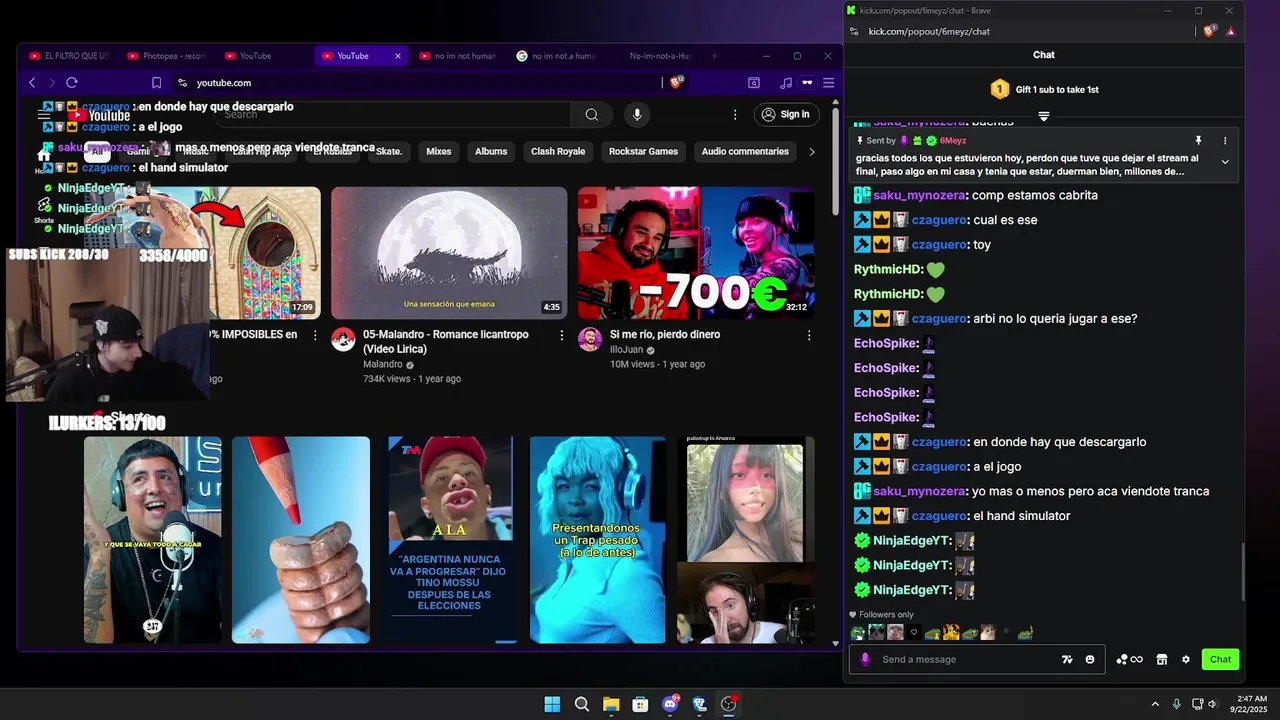Close the active YouTube tab
This screenshot has height=720, width=1280.
(398, 56)
